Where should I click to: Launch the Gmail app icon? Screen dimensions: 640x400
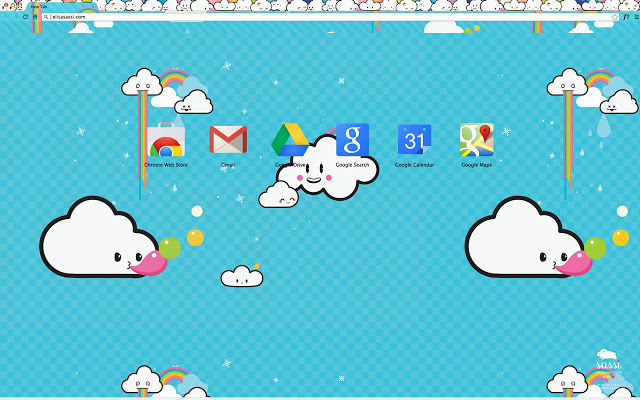(228, 140)
